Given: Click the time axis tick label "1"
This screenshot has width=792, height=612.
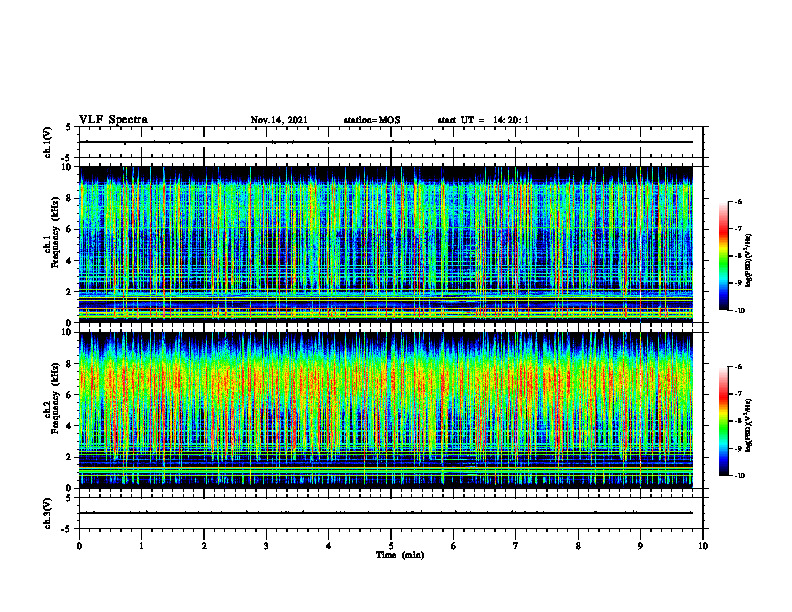Looking at the screenshot, I should point(141,546).
